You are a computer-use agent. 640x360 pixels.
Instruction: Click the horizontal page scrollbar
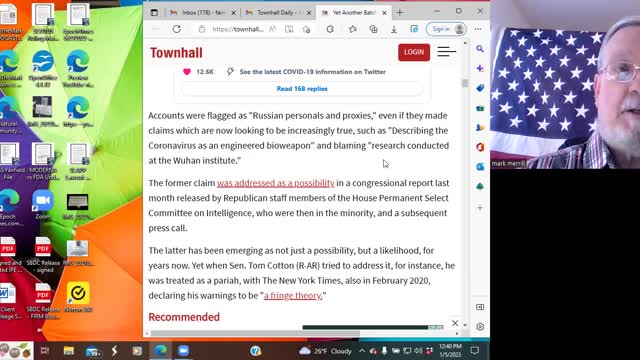pos(255,333)
